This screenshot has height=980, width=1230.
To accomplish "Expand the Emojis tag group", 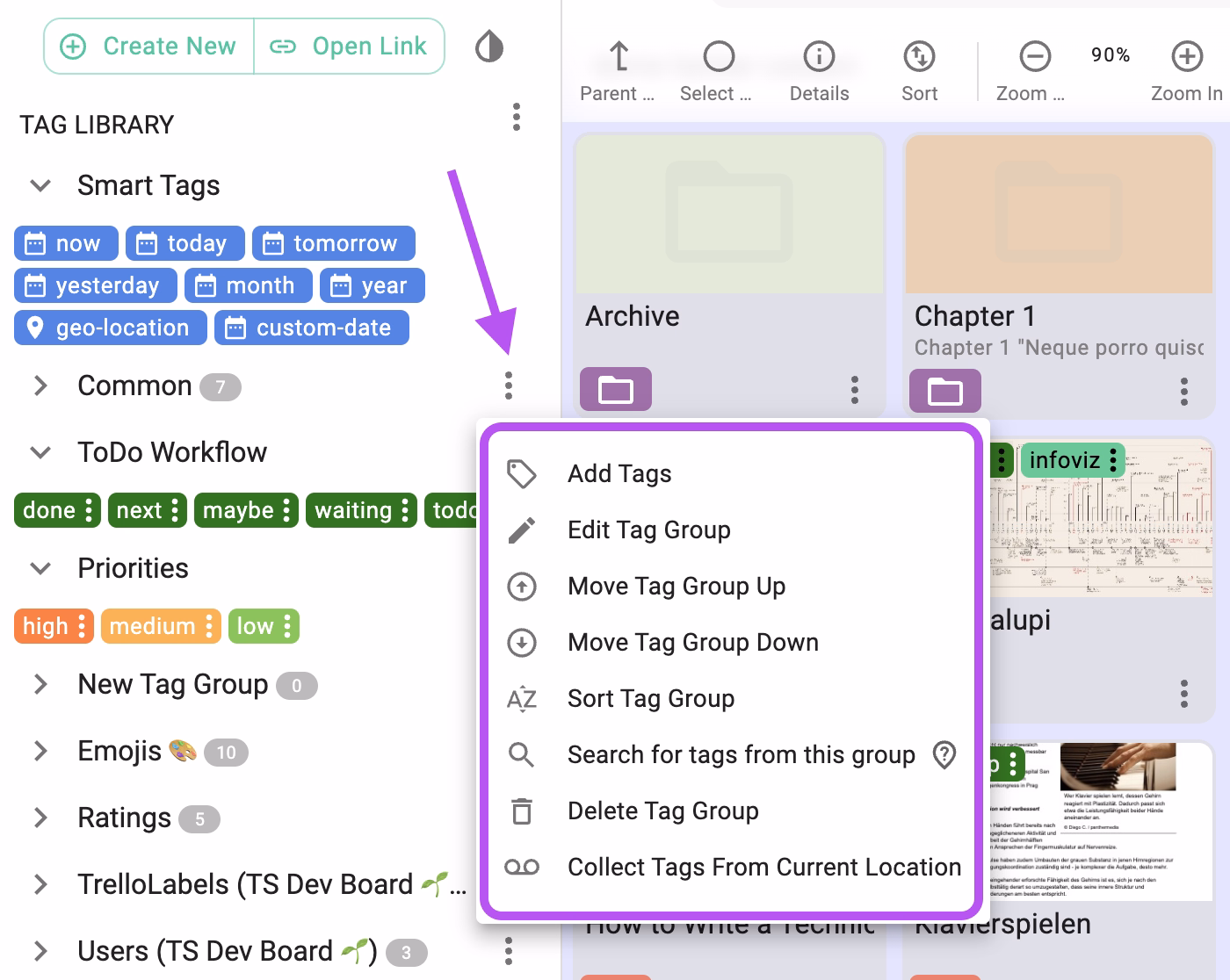I will pos(40,751).
